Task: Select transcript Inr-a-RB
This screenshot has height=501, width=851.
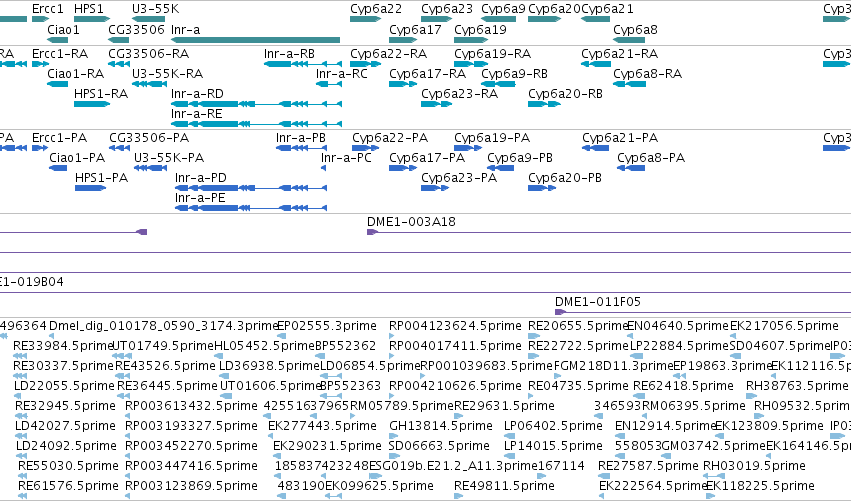Action: tap(289, 53)
